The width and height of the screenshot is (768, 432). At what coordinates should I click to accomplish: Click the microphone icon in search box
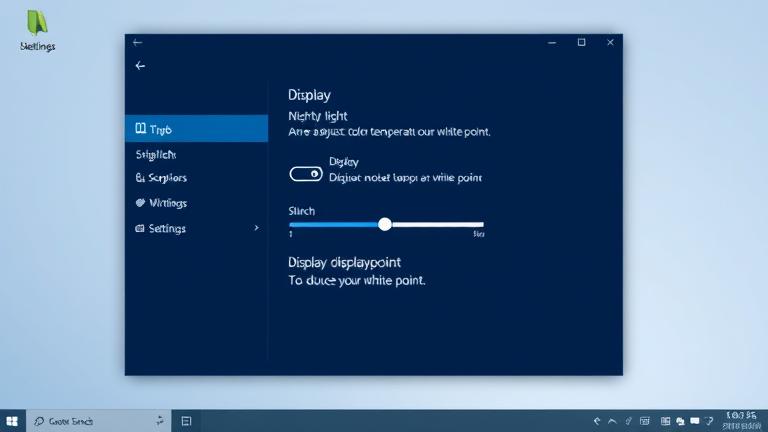160,422
